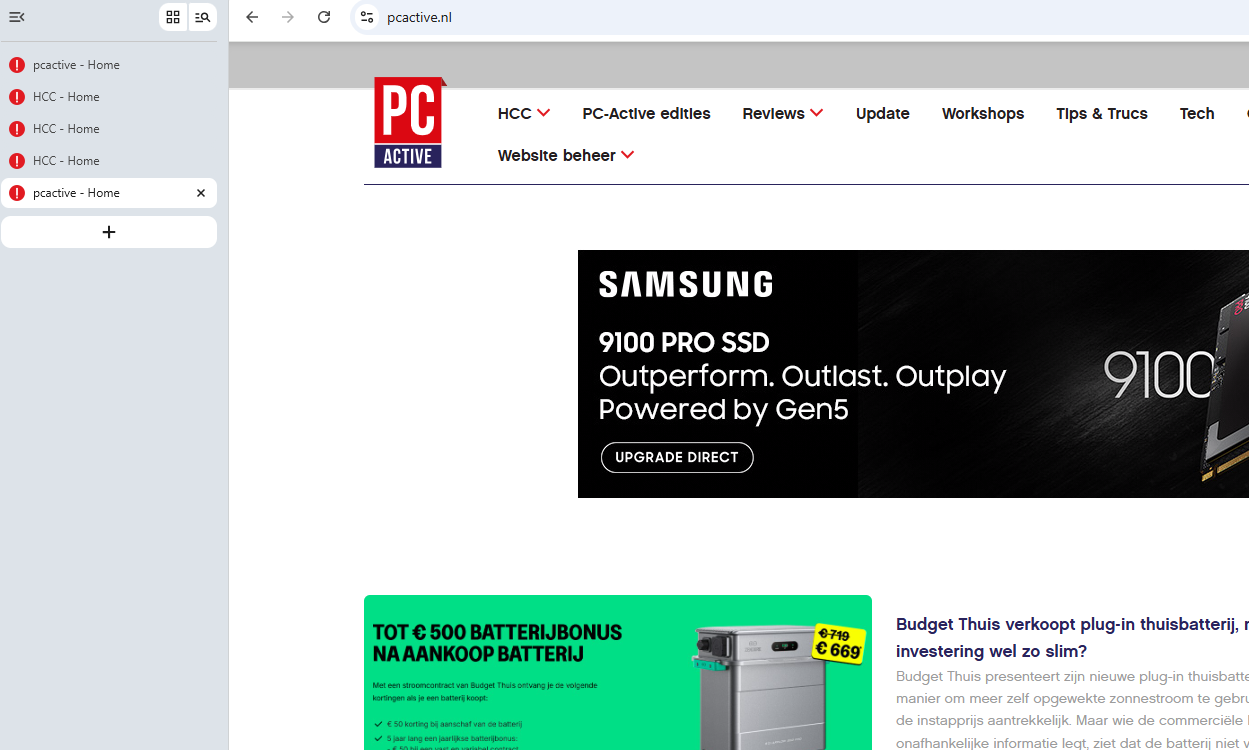
Task: Open the Update menu item
Action: (882, 114)
